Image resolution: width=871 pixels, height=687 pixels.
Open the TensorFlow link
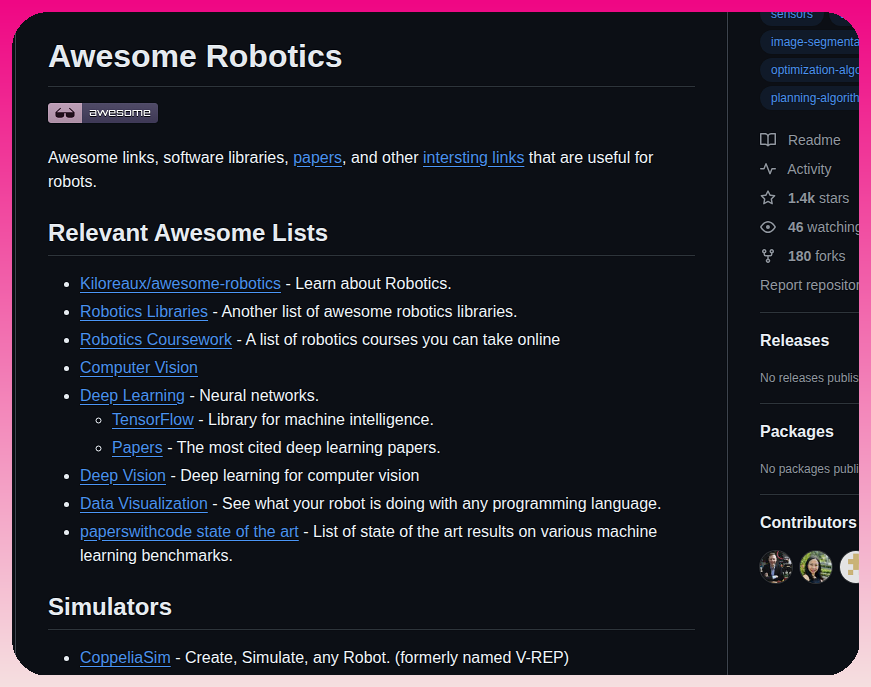(153, 420)
